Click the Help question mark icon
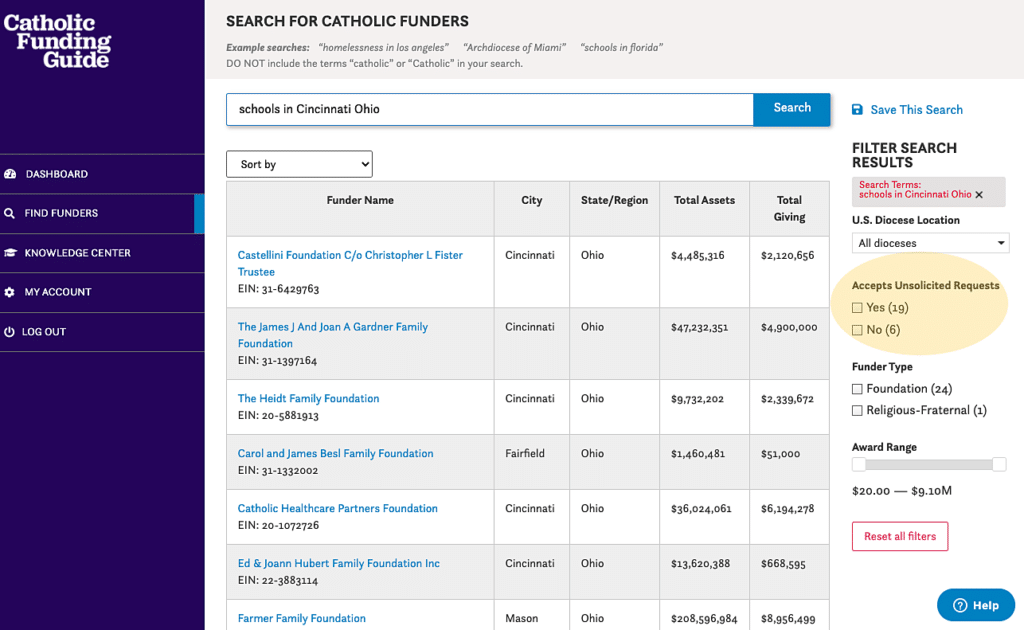This screenshot has height=630, width=1024. tap(960, 605)
